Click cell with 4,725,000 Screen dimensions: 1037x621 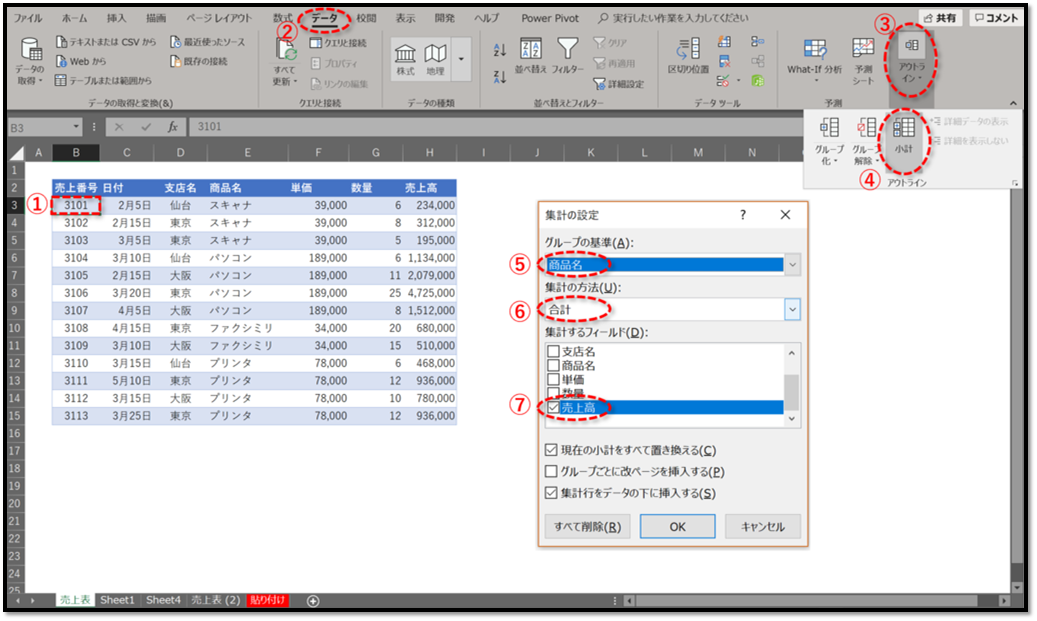pos(429,293)
